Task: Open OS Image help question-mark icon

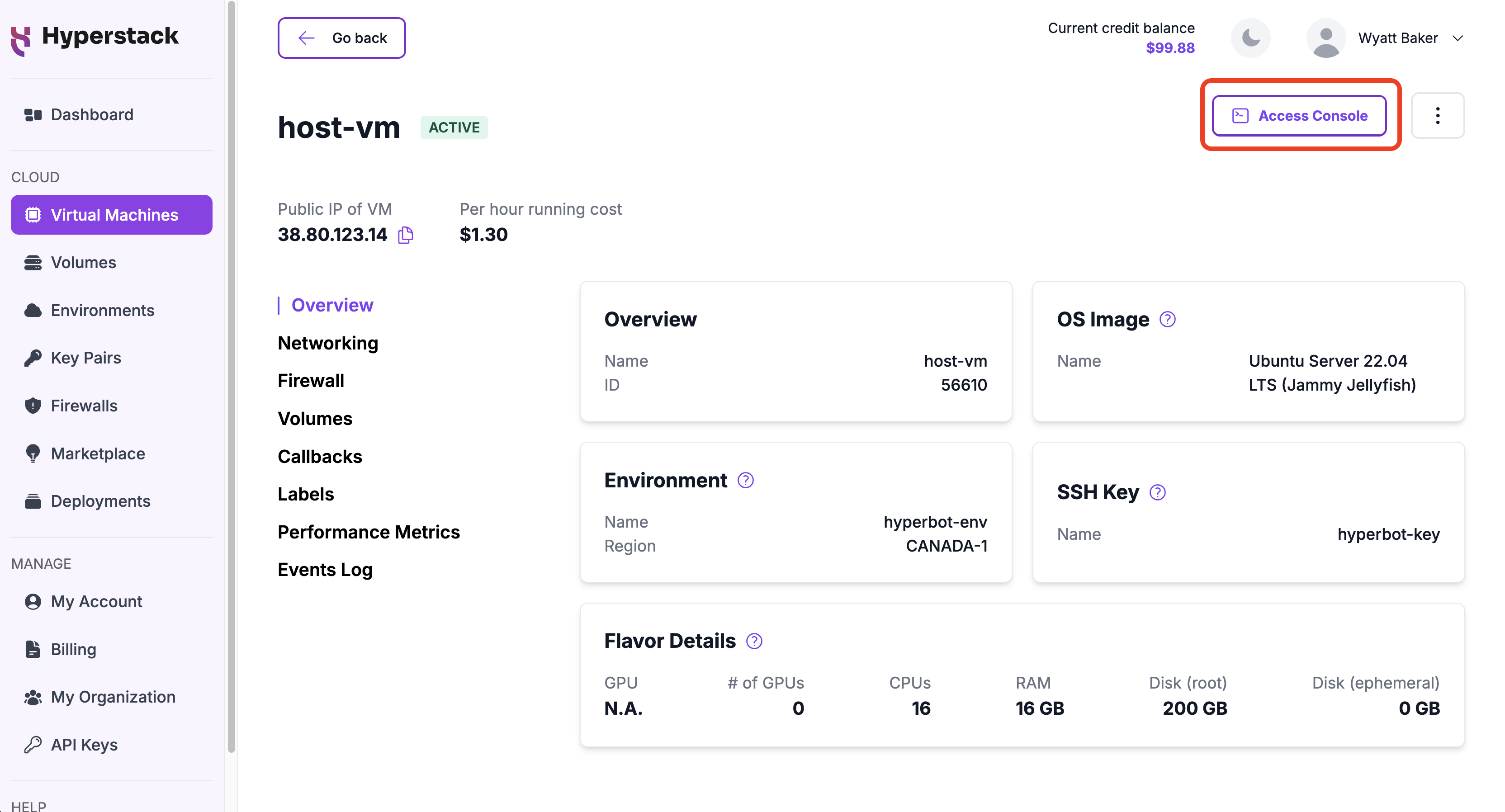Action: pyautogui.click(x=1167, y=320)
